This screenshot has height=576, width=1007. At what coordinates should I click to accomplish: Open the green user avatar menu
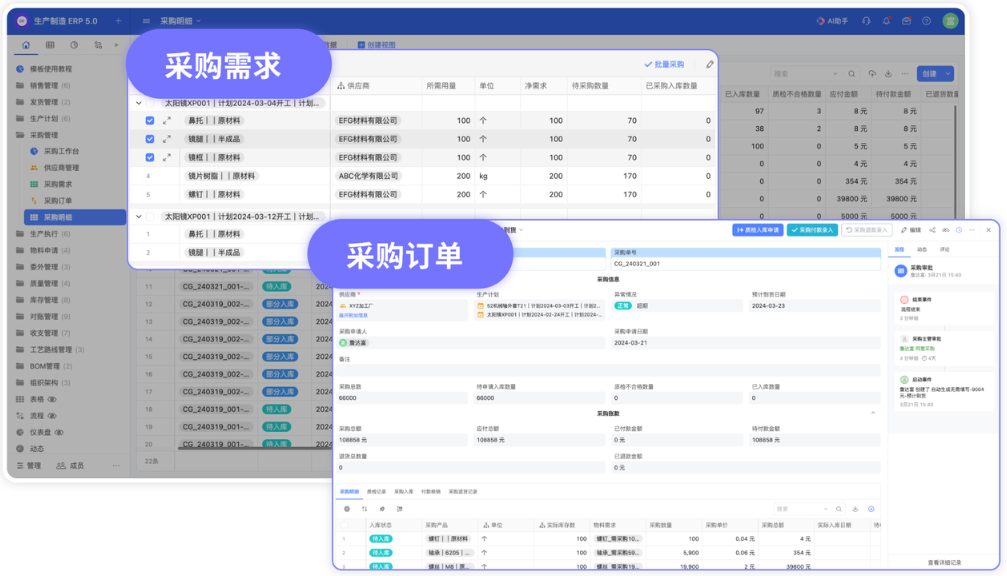coord(950,21)
